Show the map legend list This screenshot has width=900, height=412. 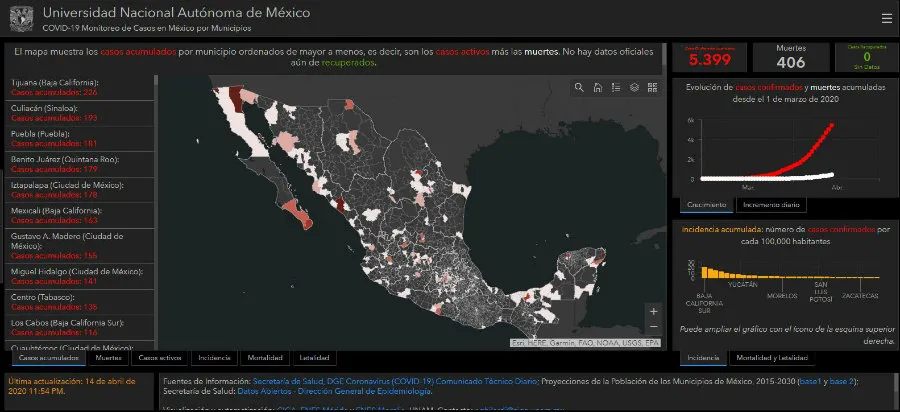tap(615, 88)
